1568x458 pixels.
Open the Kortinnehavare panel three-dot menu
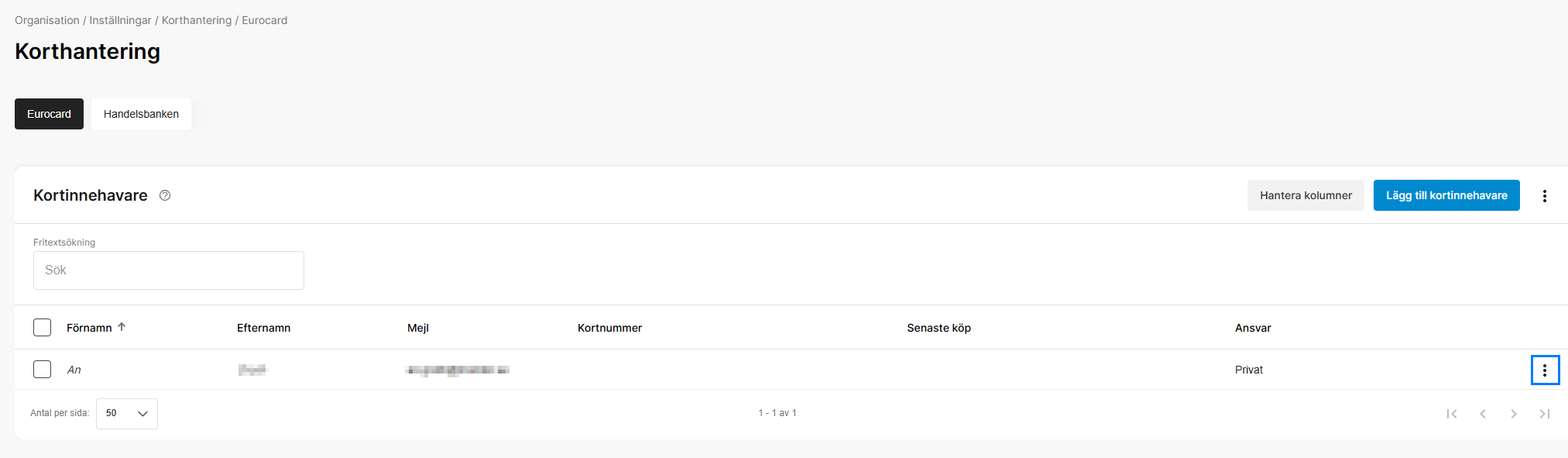tap(1544, 196)
